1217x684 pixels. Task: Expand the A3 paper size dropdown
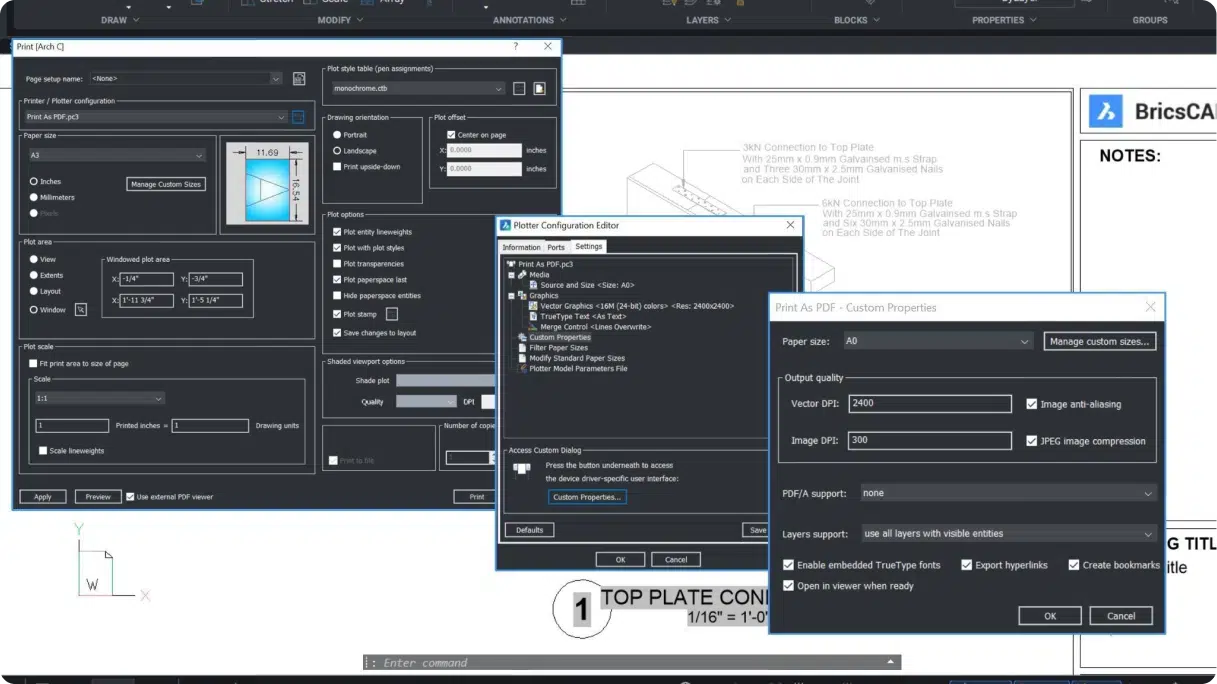click(x=117, y=155)
